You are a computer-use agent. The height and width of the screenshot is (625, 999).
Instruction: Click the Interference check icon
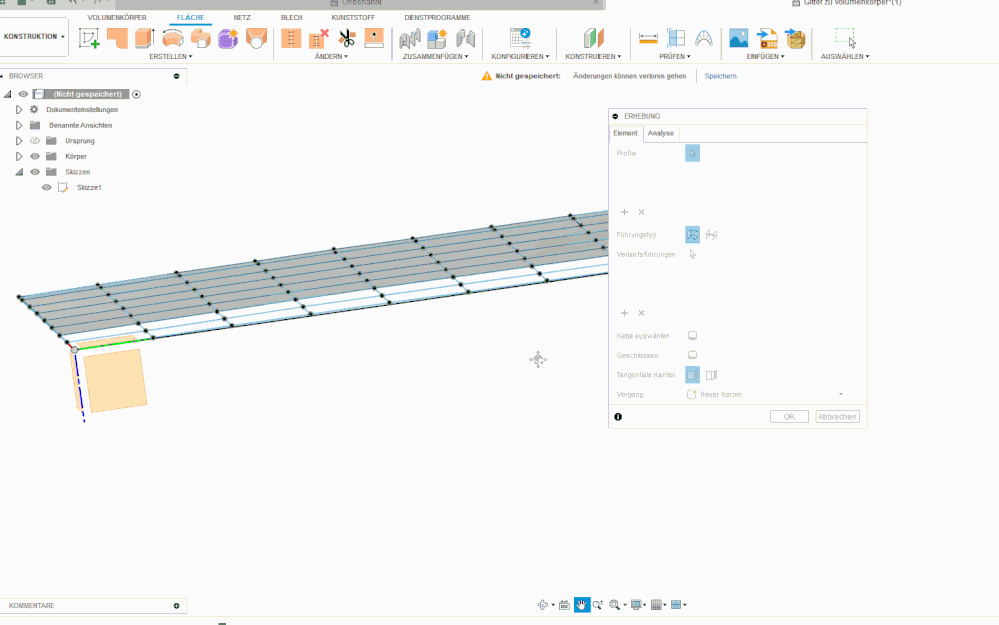point(676,38)
